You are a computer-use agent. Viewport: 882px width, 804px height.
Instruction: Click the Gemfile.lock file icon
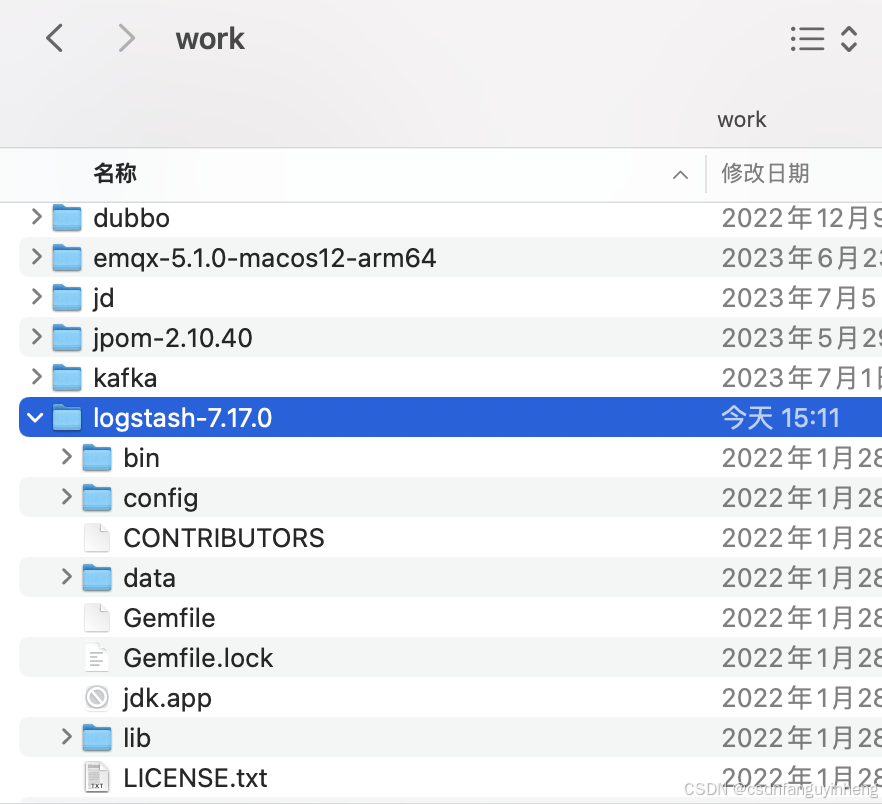point(97,657)
